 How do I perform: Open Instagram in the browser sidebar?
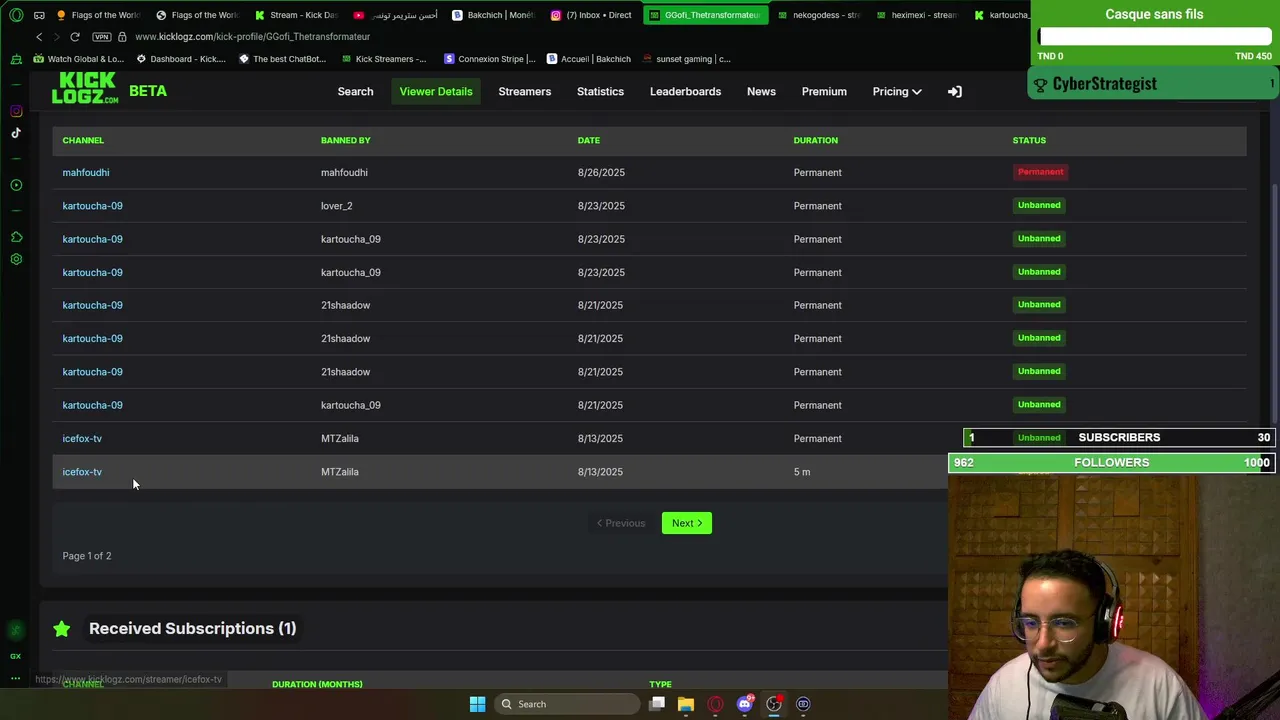coord(16,111)
